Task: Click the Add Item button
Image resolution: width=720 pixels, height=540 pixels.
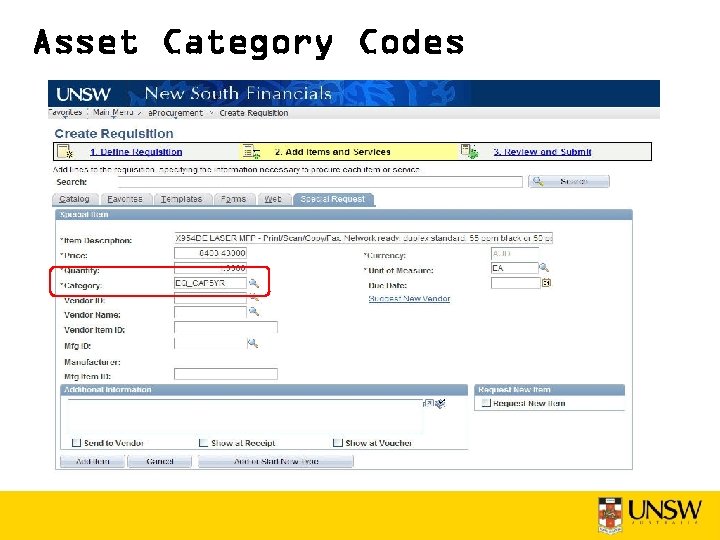Action: 92,461
